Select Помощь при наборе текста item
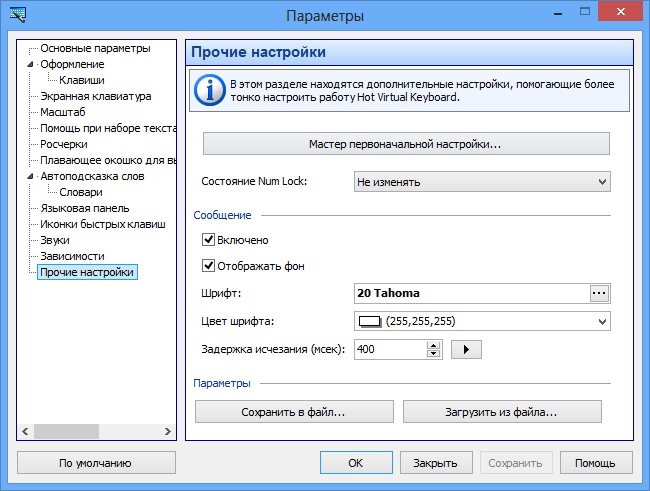The width and height of the screenshot is (650, 491). coord(108,128)
